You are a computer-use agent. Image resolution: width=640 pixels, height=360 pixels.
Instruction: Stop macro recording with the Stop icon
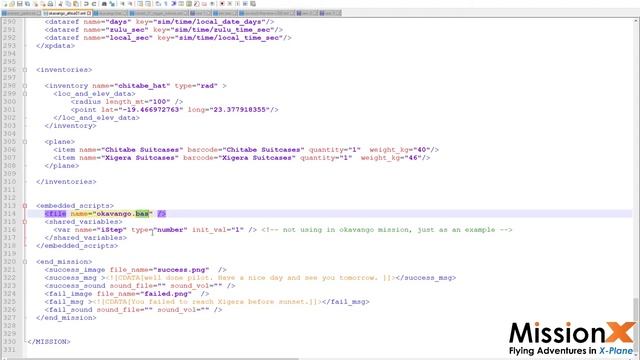point(229,4)
